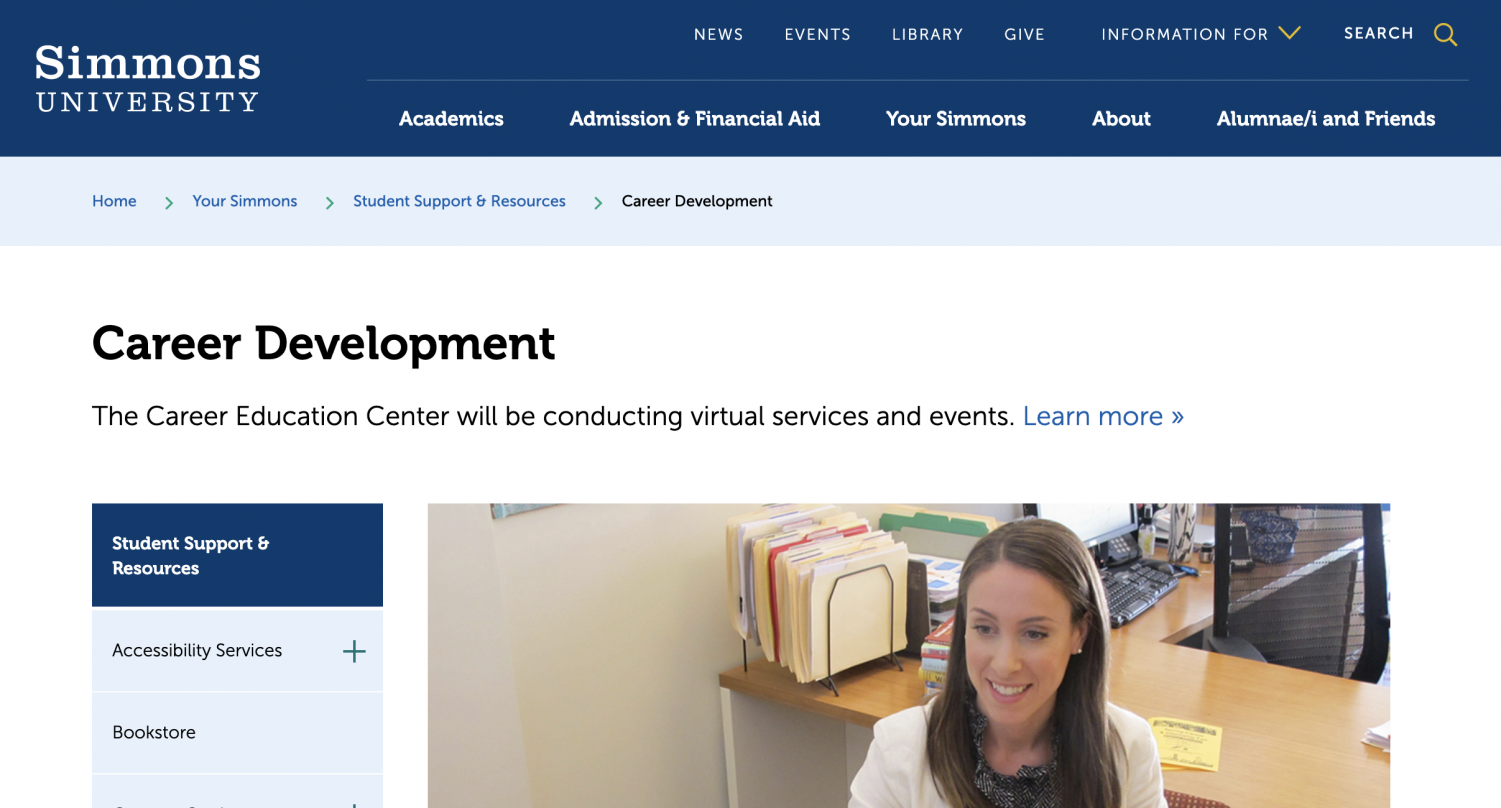Screen dimensions: 1501x808
Task: Go to the Library link
Action: click(x=927, y=34)
